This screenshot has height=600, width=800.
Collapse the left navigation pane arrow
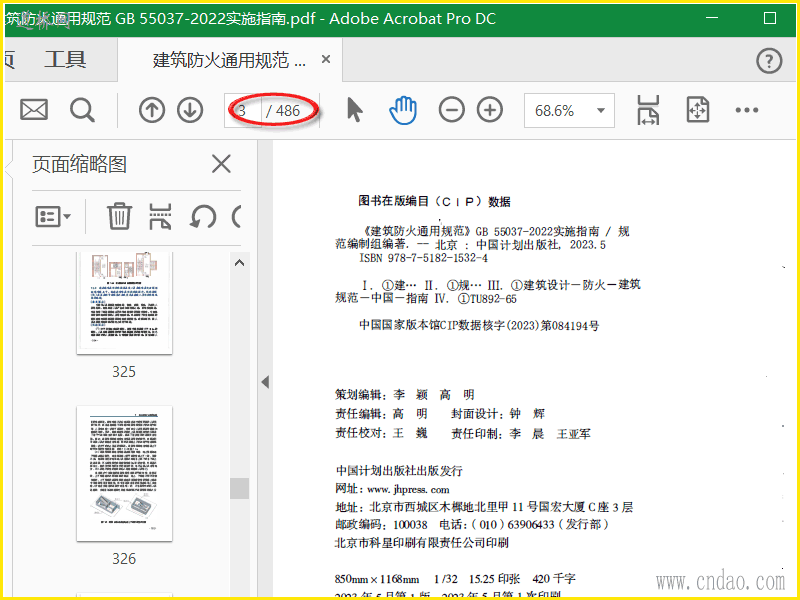265,382
